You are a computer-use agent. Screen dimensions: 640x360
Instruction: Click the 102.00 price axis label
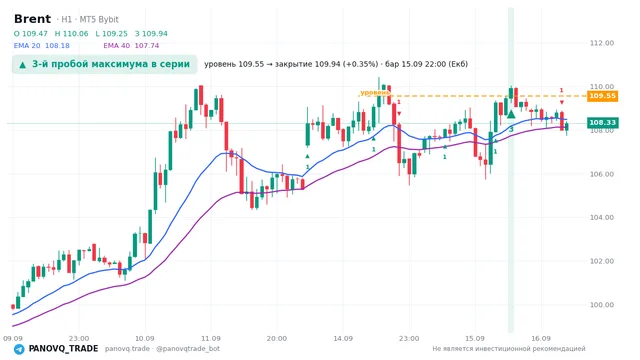(602, 261)
